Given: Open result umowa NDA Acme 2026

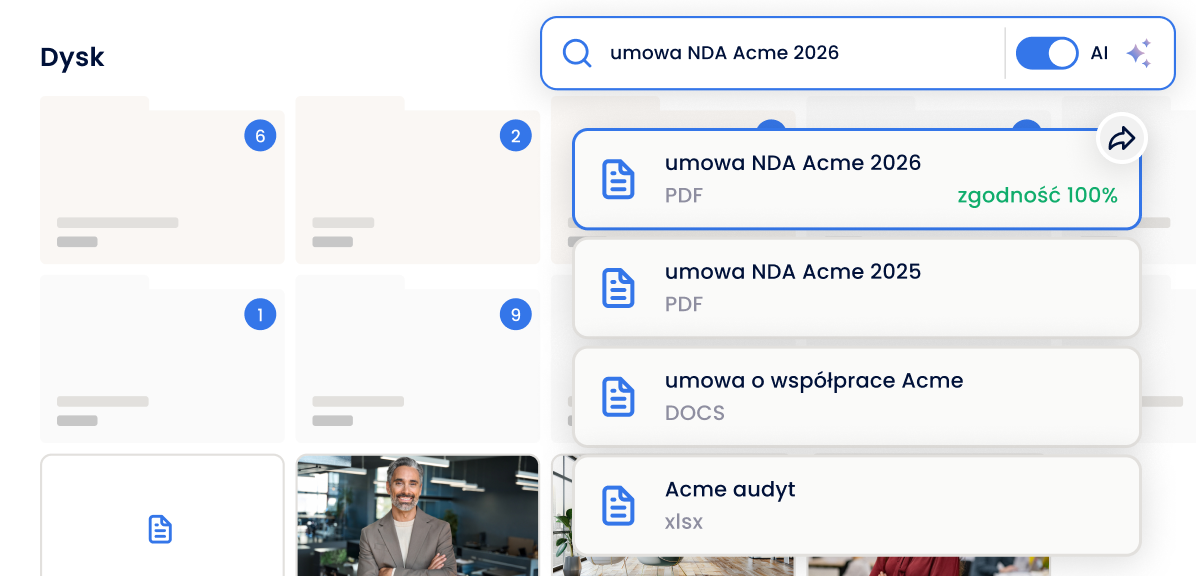Looking at the screenshot, I should coord(857,179).
